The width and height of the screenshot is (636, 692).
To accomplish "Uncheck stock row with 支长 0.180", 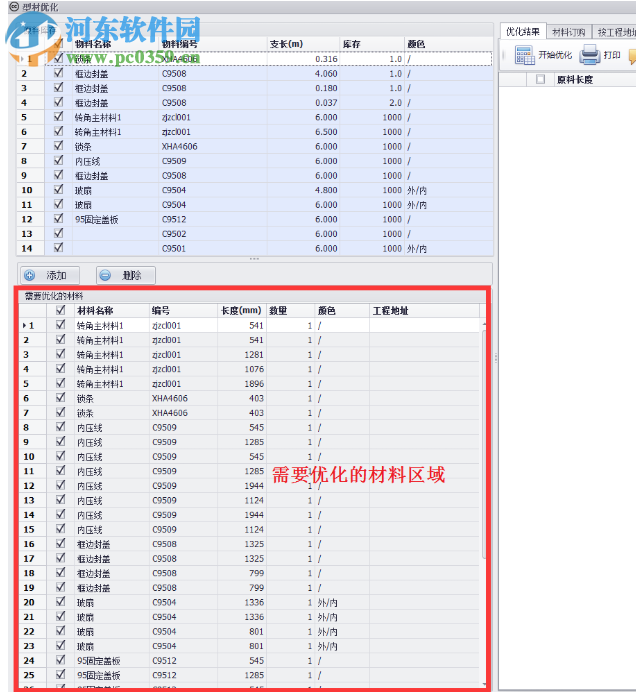I will coord(58,87).
